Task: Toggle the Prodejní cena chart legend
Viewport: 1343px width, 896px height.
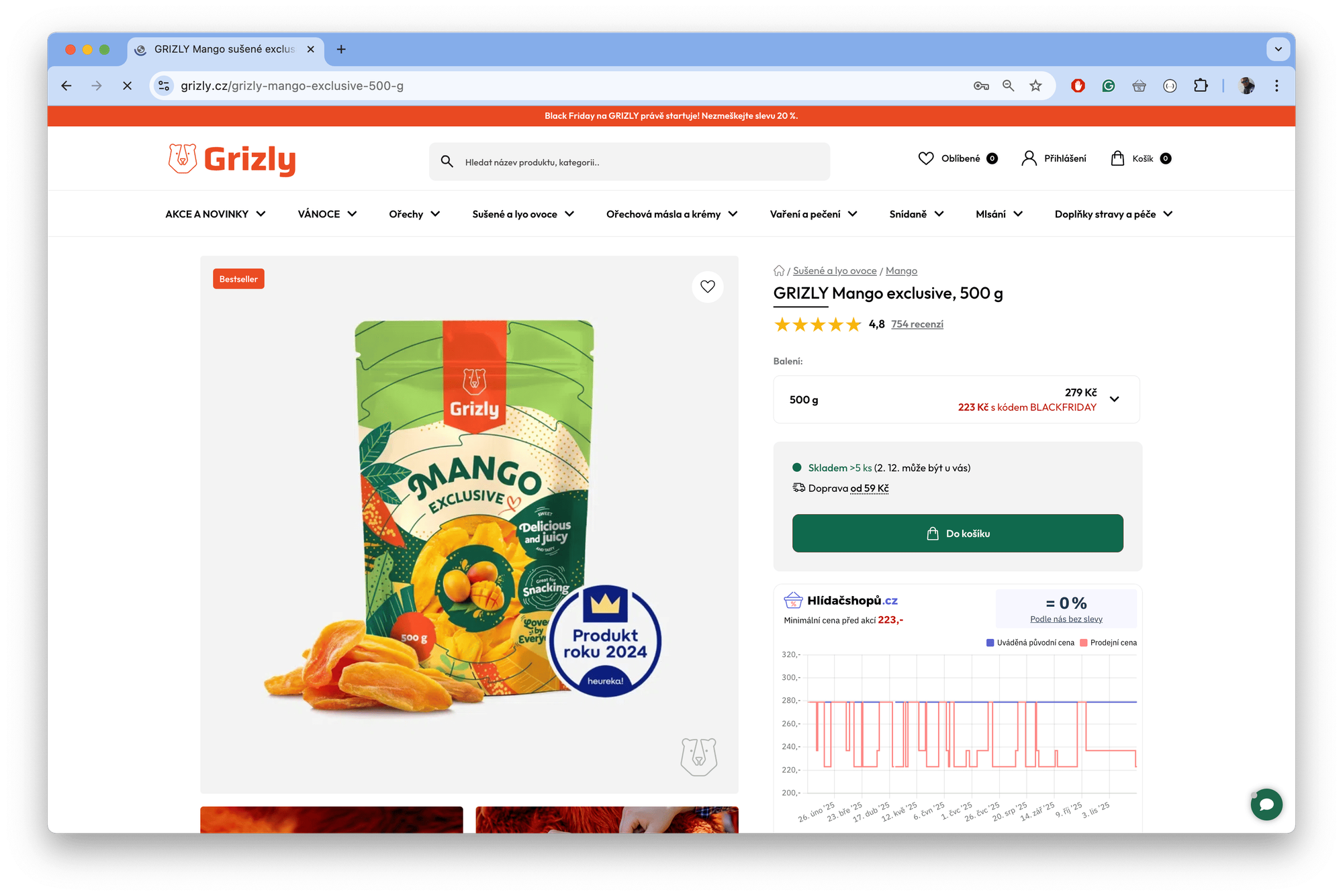Action: point(1108,643)
